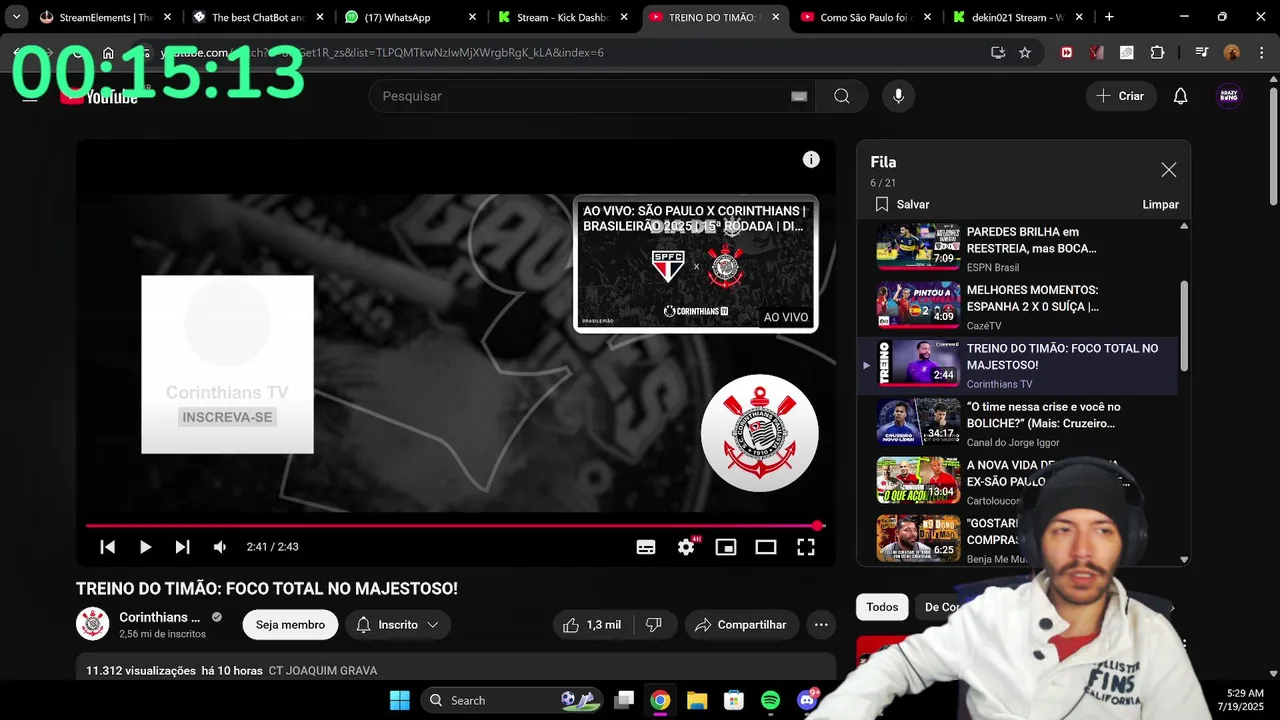
Task: Click the video progress bar
Action: click(x=455, y=525)
